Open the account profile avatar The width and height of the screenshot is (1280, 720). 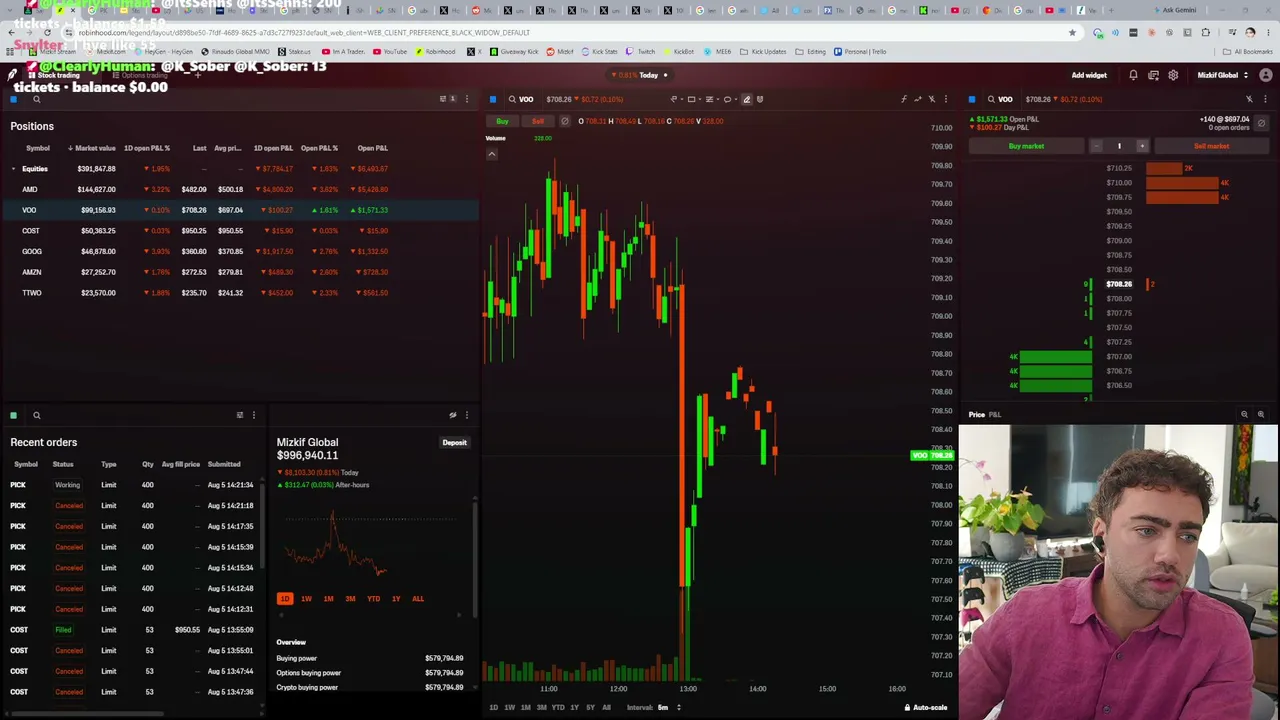pos(1266,75)
